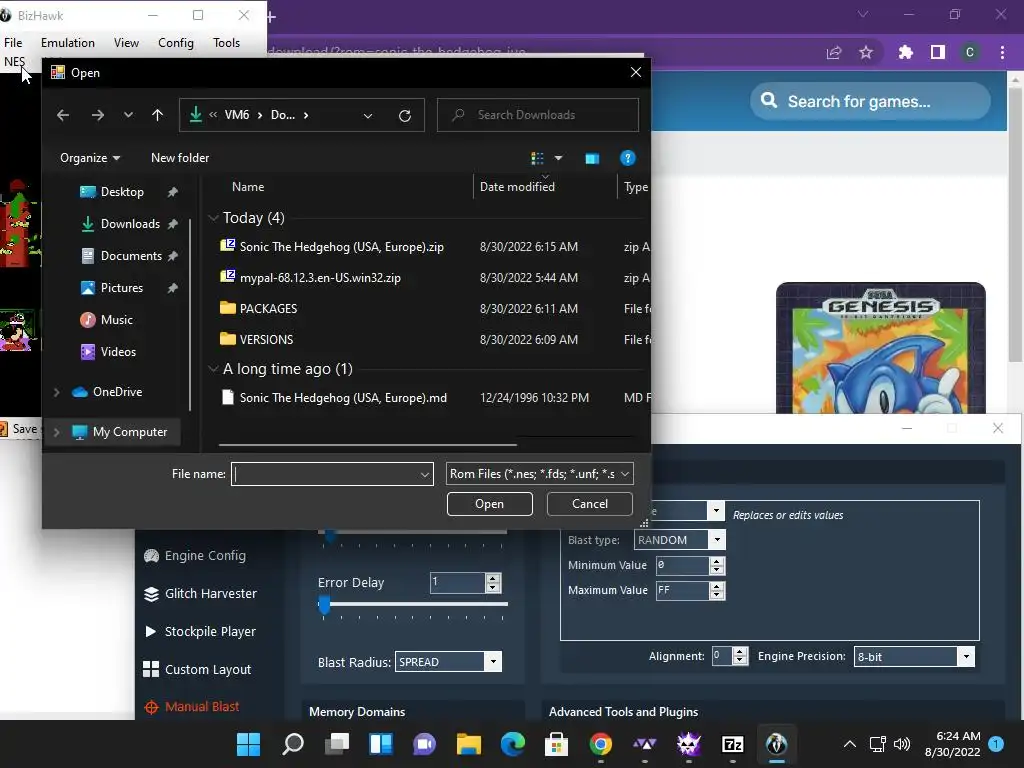Open BizHawk Tools menu
Screen dimensions: 1024x768
(x=227, y=43)
